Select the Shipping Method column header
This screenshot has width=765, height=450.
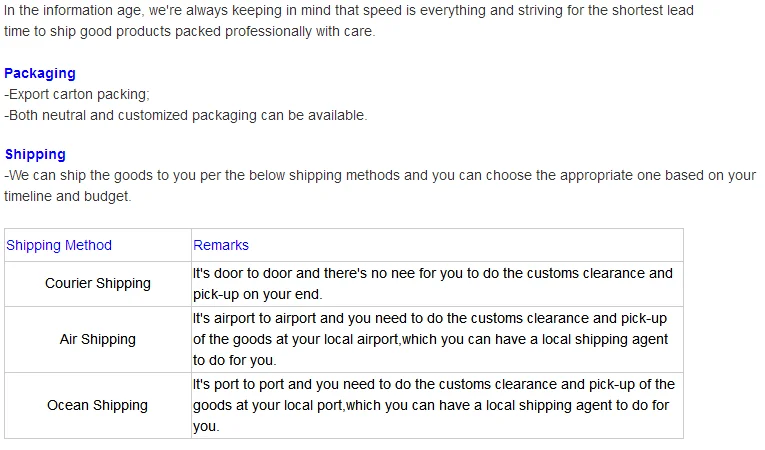59,245
